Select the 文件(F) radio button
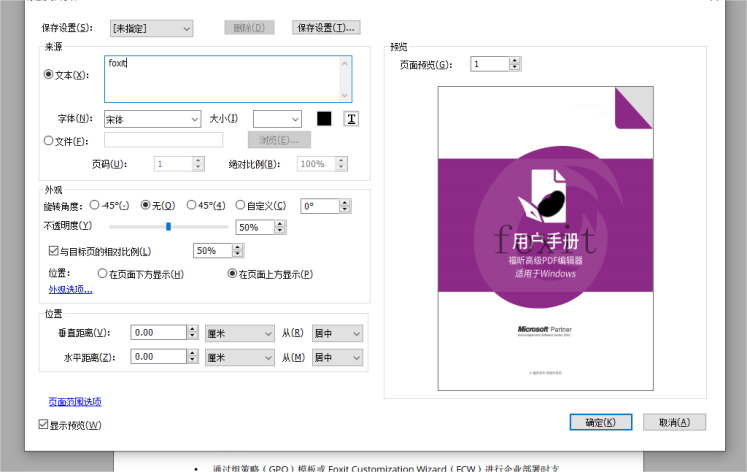747x472 pixels. click(x=48, y=141)
